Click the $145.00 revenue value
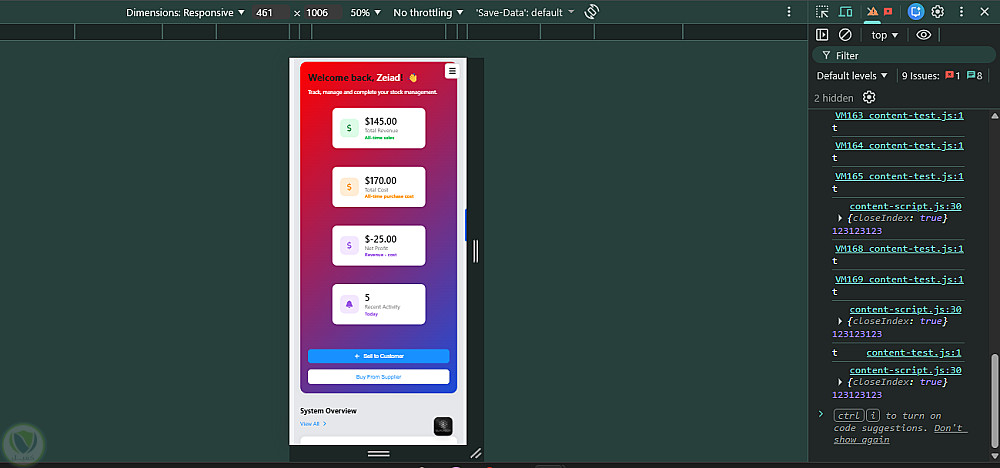 click(x=381, y=121)
